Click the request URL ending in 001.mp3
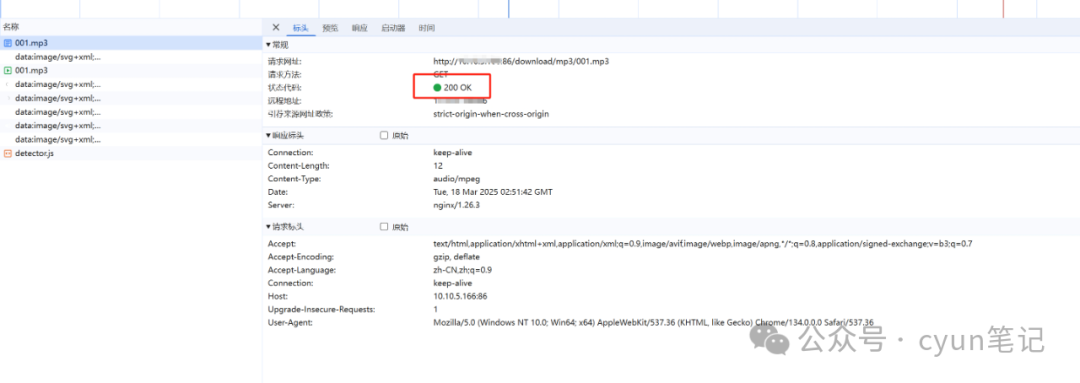This screenshot has width=1080, height=383. pyautogui.click(x=521, y=61)
